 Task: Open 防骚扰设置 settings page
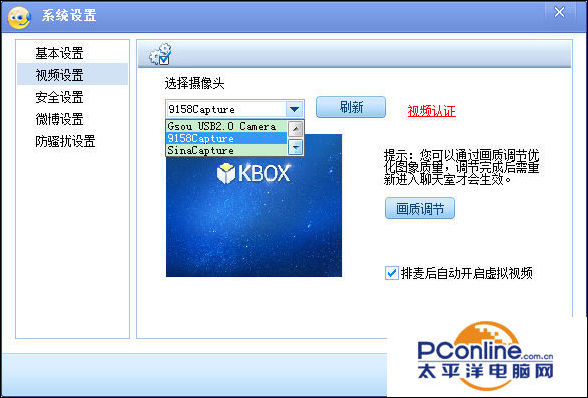click(65, 141)
